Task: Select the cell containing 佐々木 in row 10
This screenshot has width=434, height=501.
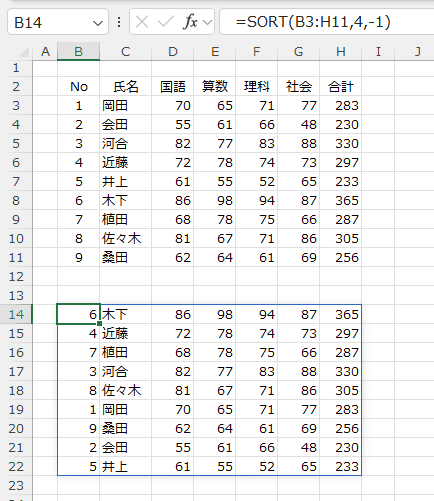Action: pyautogui.click(x=125, y=238)
